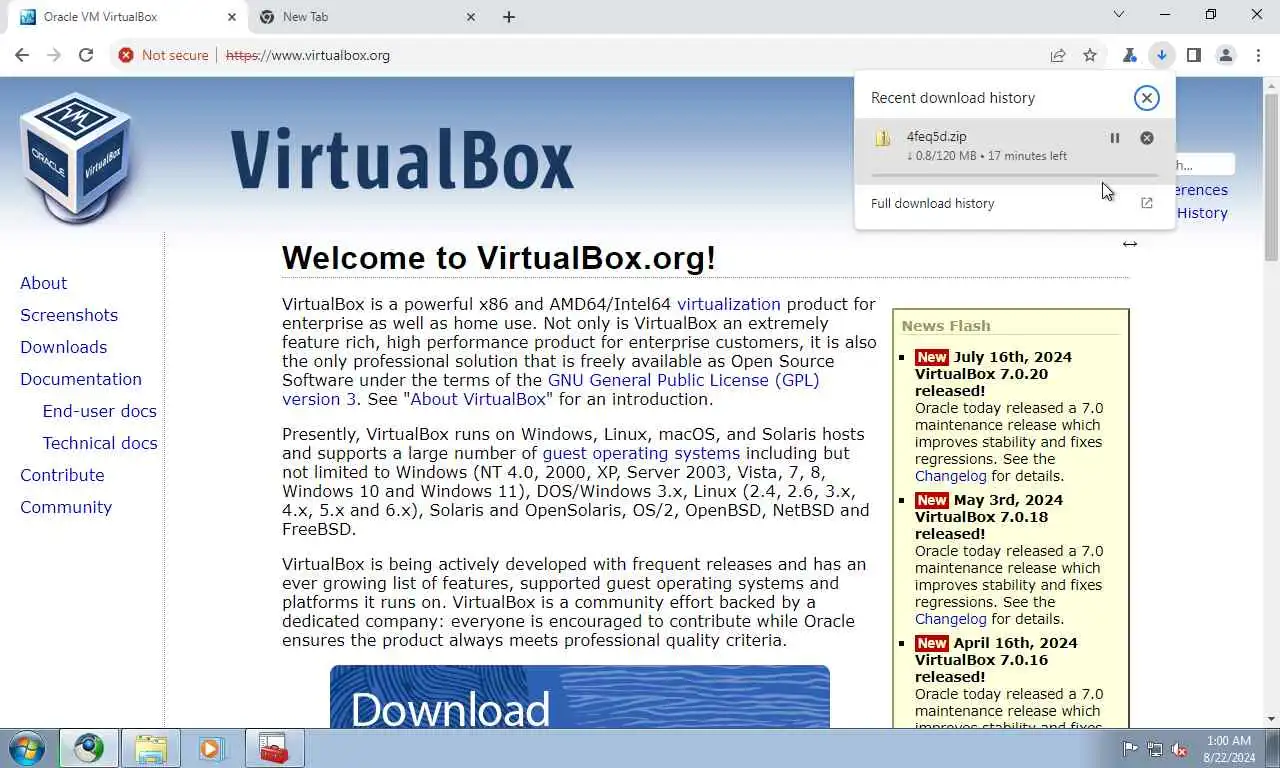Open Windows Explorer from taskbar
The image size is (1280, 768).
[151, 748]
